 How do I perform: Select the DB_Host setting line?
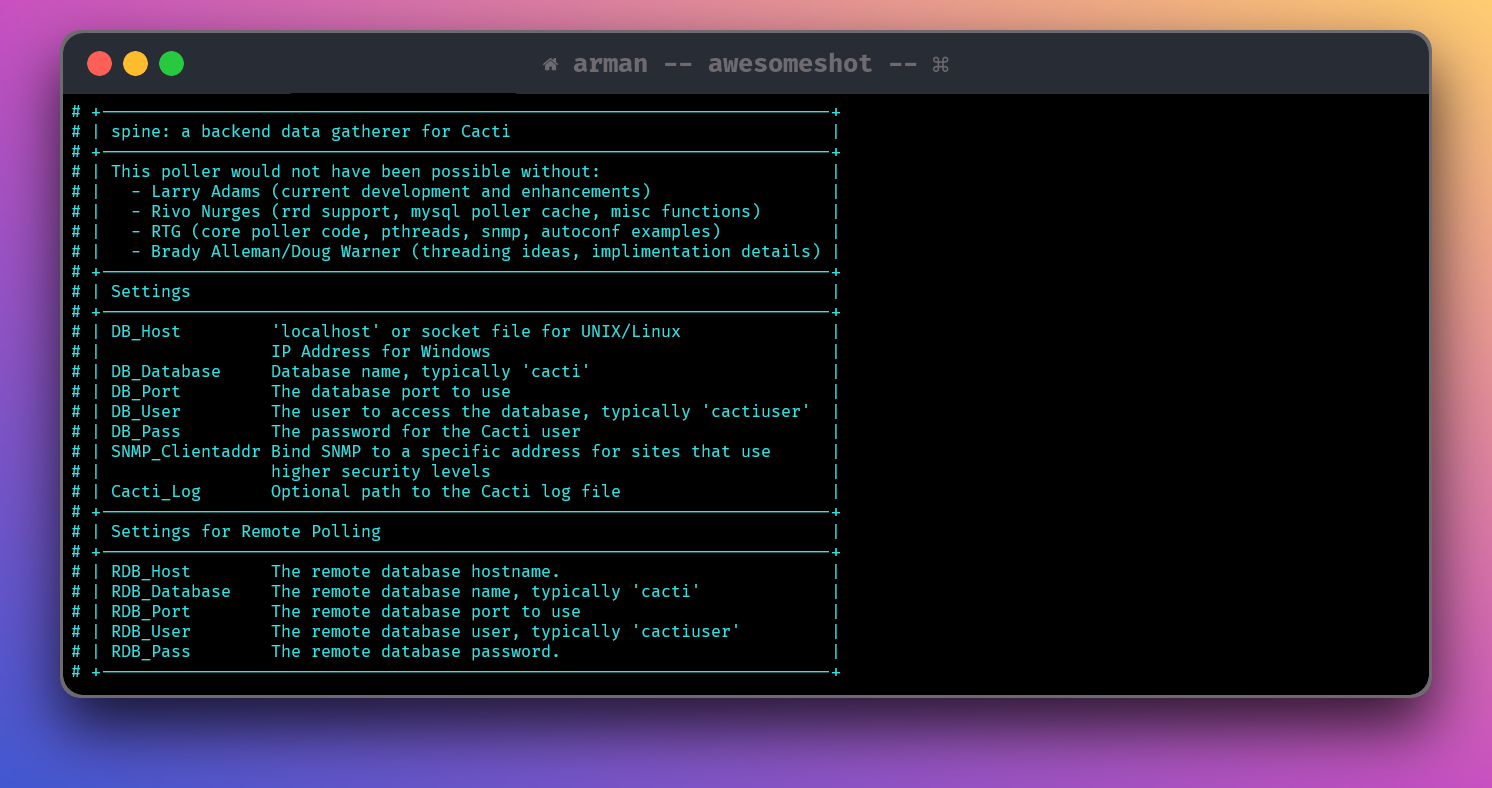click(145, 331)
